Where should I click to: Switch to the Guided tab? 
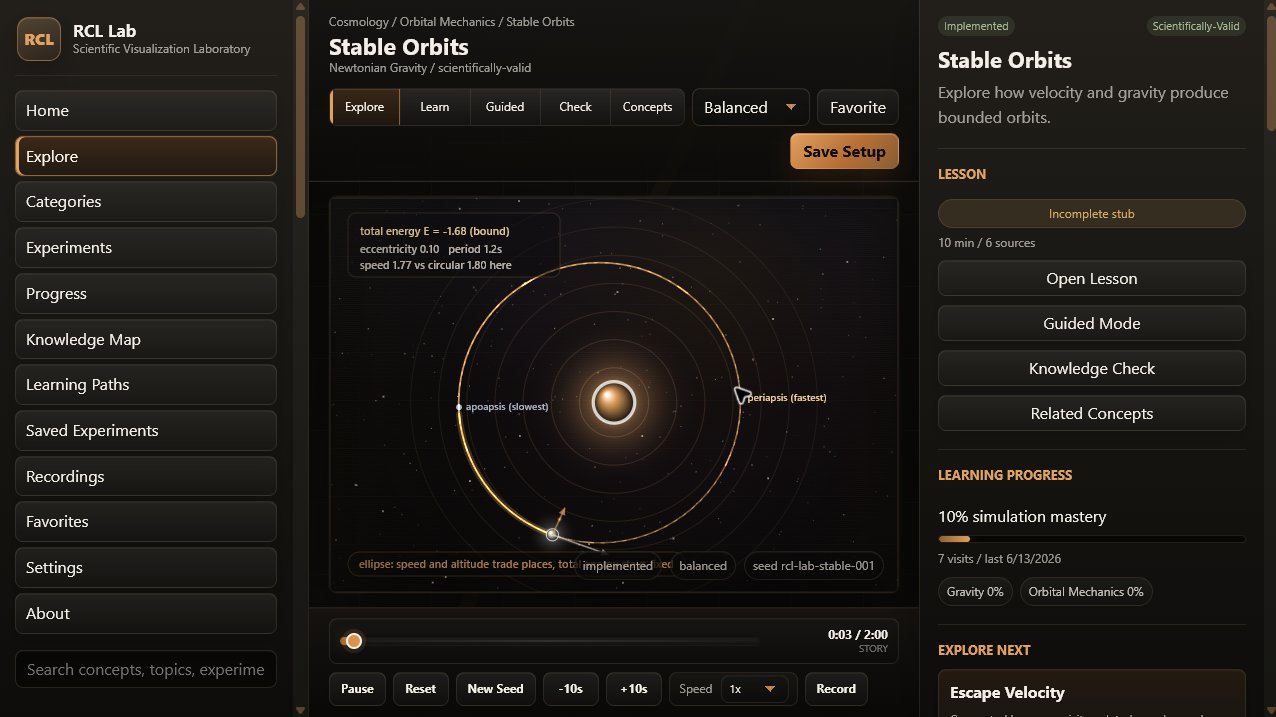click(505, 107)
